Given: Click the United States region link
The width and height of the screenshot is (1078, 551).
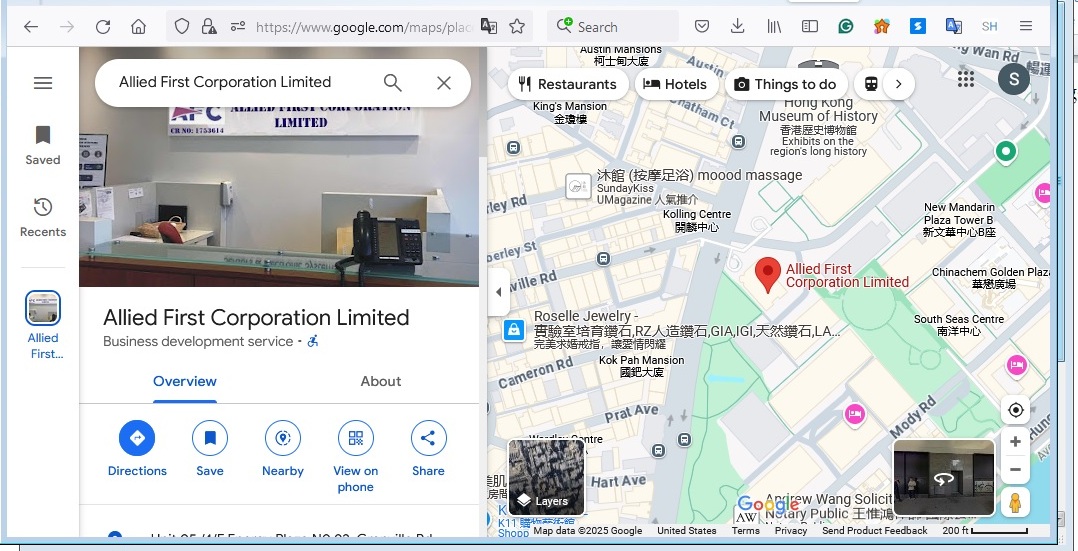Looking at the screenshot, I should pos(686,530).
